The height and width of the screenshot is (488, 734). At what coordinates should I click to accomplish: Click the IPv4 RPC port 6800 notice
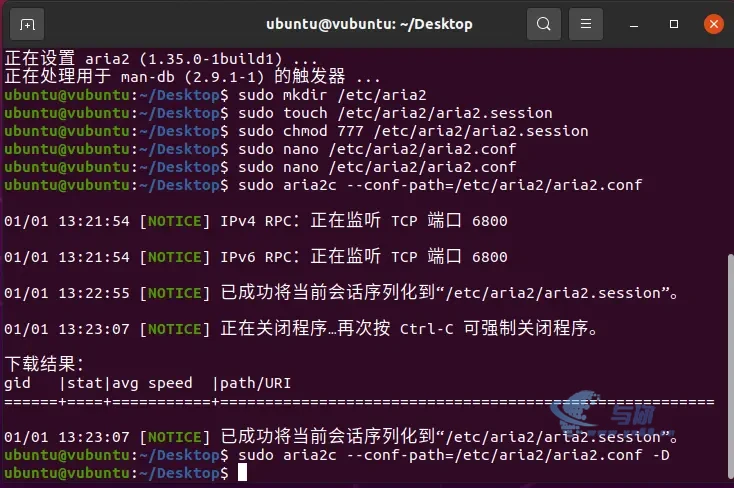256,221
